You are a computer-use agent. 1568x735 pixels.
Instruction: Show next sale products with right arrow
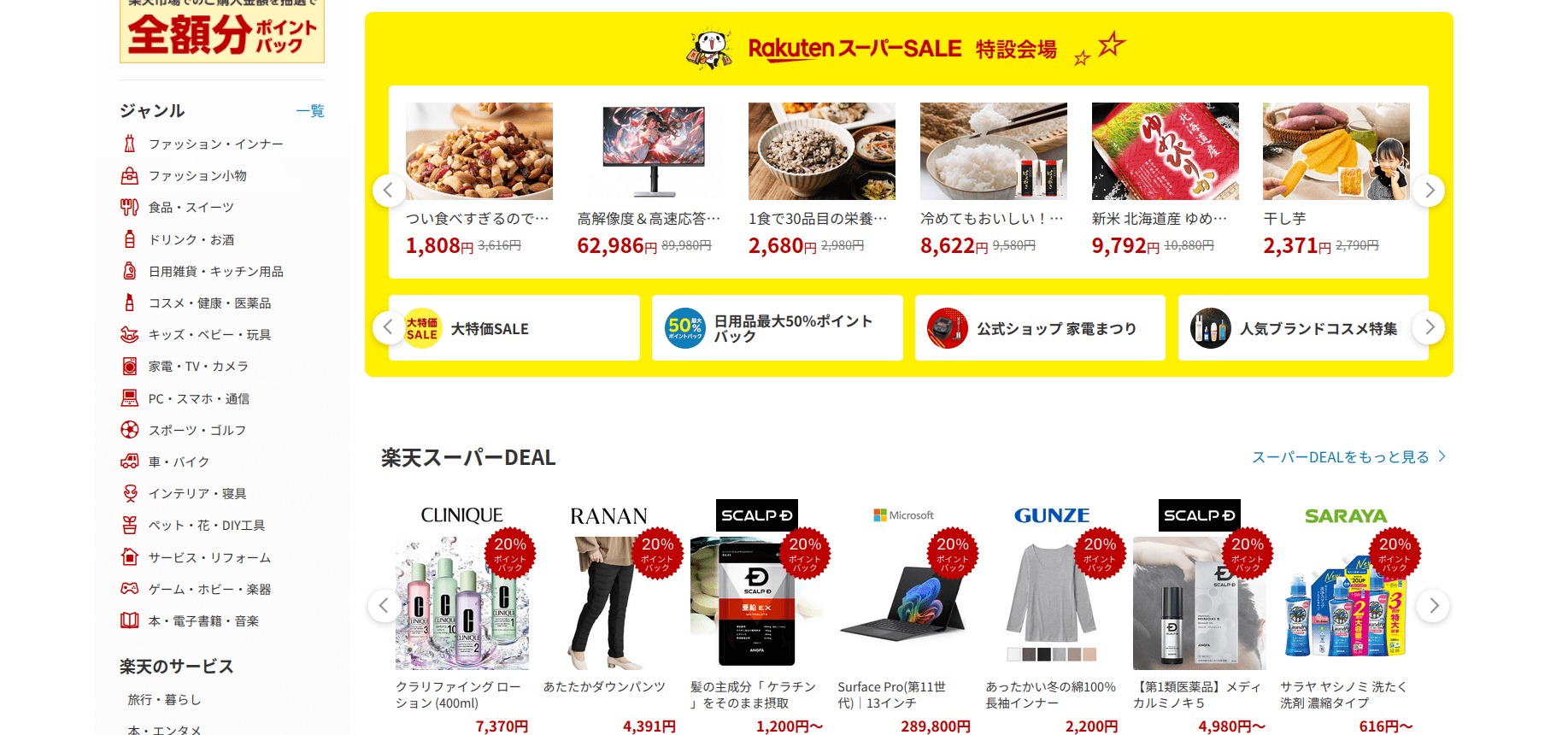[x=1429, y=191]
